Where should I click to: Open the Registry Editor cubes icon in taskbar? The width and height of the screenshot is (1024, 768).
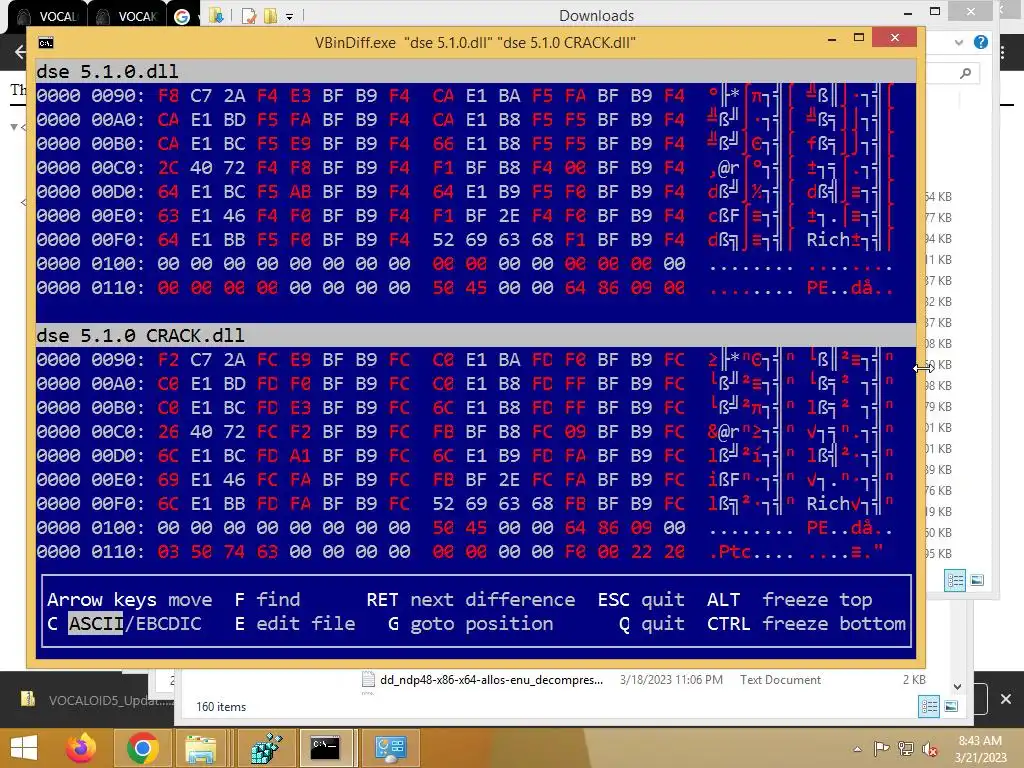coord(266,748)
